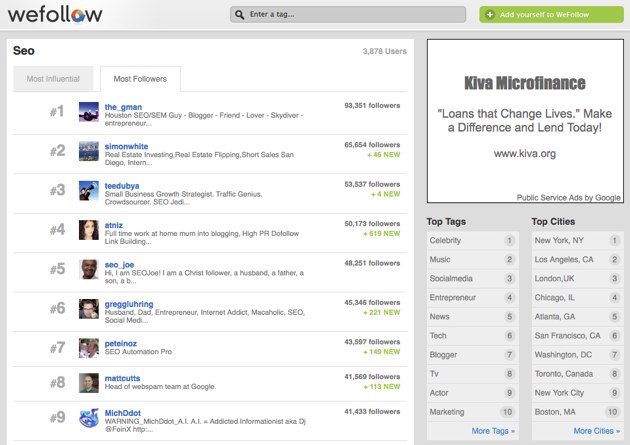The width and height of the screenshot is (630, 445).
Task: Open Tech tag
Action: 472,336
